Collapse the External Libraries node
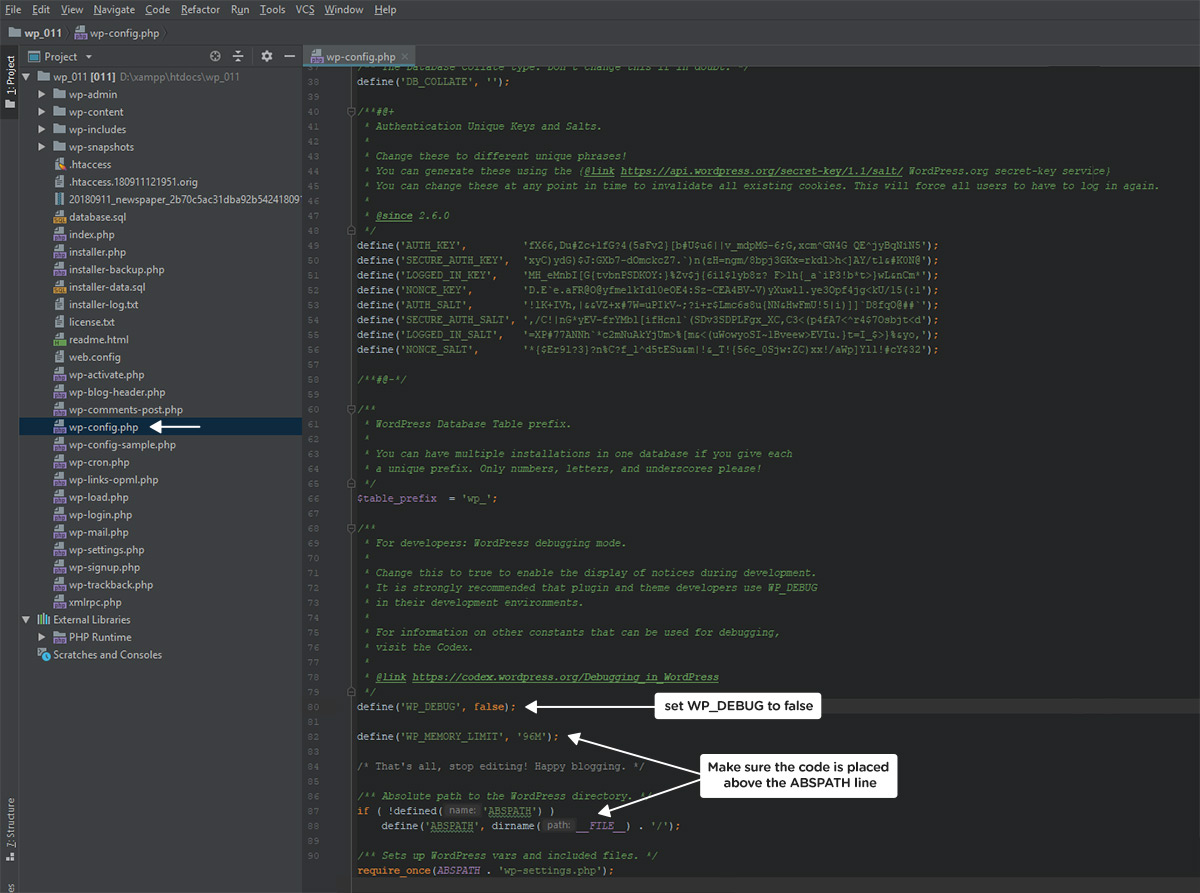 point(26,620)
